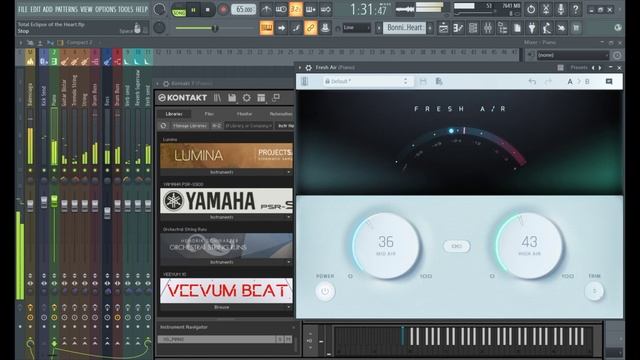Open the Mixer view icon

[x=488, y=28]
